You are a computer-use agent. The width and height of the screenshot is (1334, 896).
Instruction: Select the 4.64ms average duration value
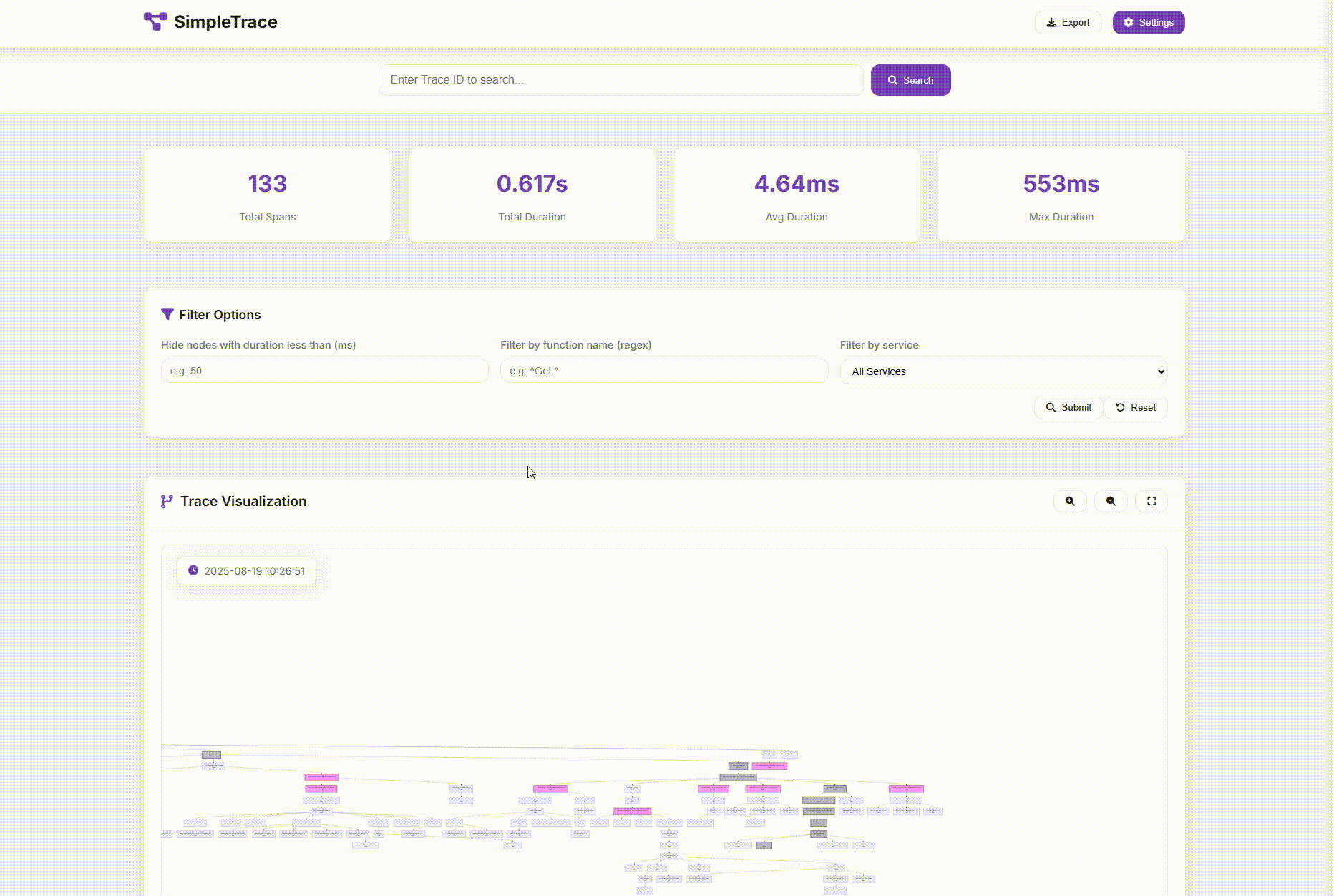797,184
